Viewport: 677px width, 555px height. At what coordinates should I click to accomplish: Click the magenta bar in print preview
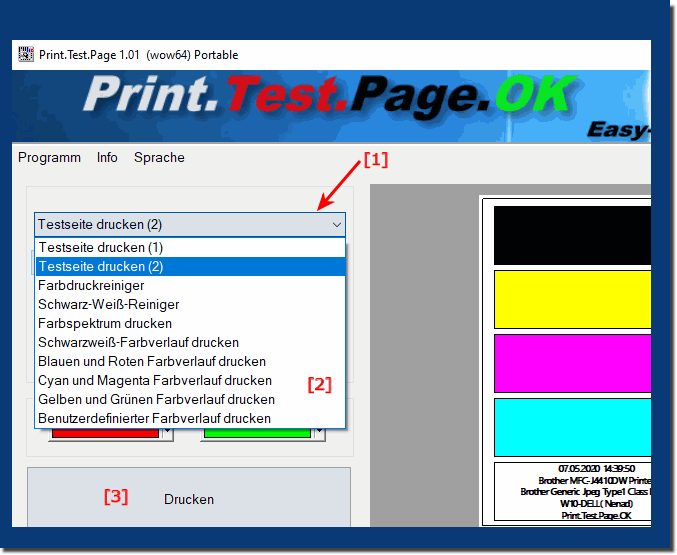tap(572, 363)
